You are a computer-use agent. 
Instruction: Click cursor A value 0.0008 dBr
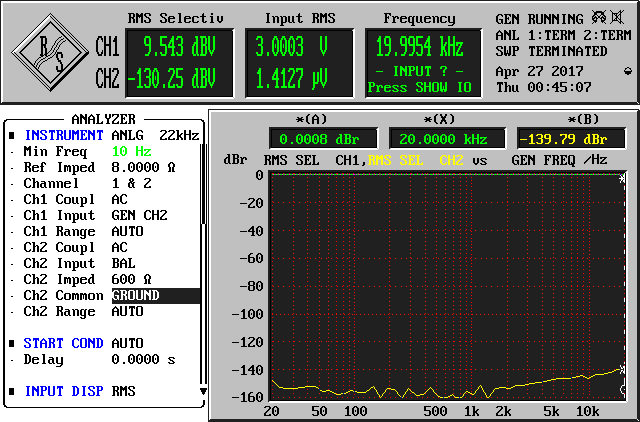pyautogui.click(x=320, y=140)
